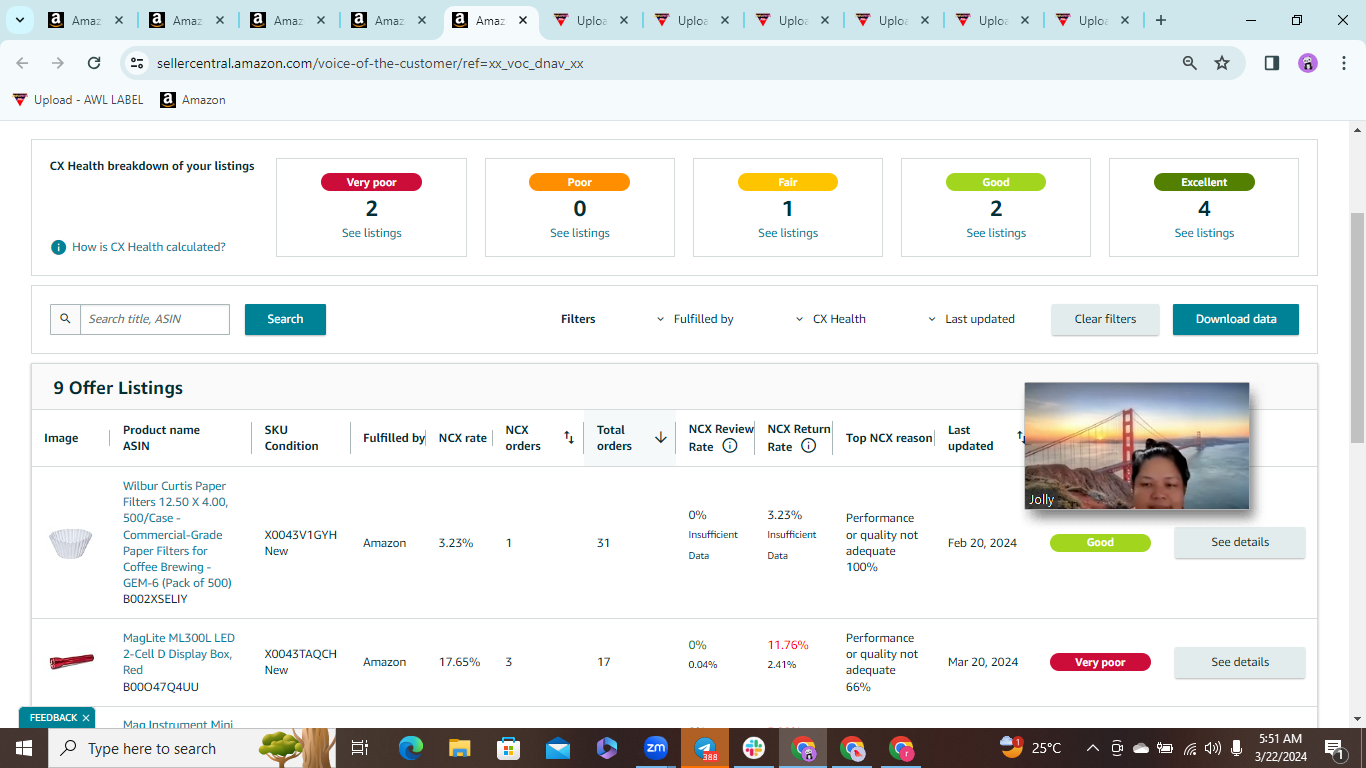Click the Search title, ASIN field
The width and height of the screenshot is (1366, 768).
[155, 319]
